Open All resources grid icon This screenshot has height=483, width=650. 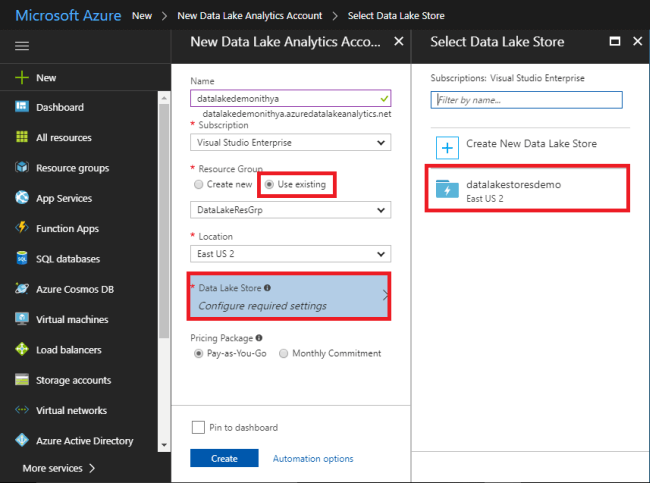click(x=21, y=137)
